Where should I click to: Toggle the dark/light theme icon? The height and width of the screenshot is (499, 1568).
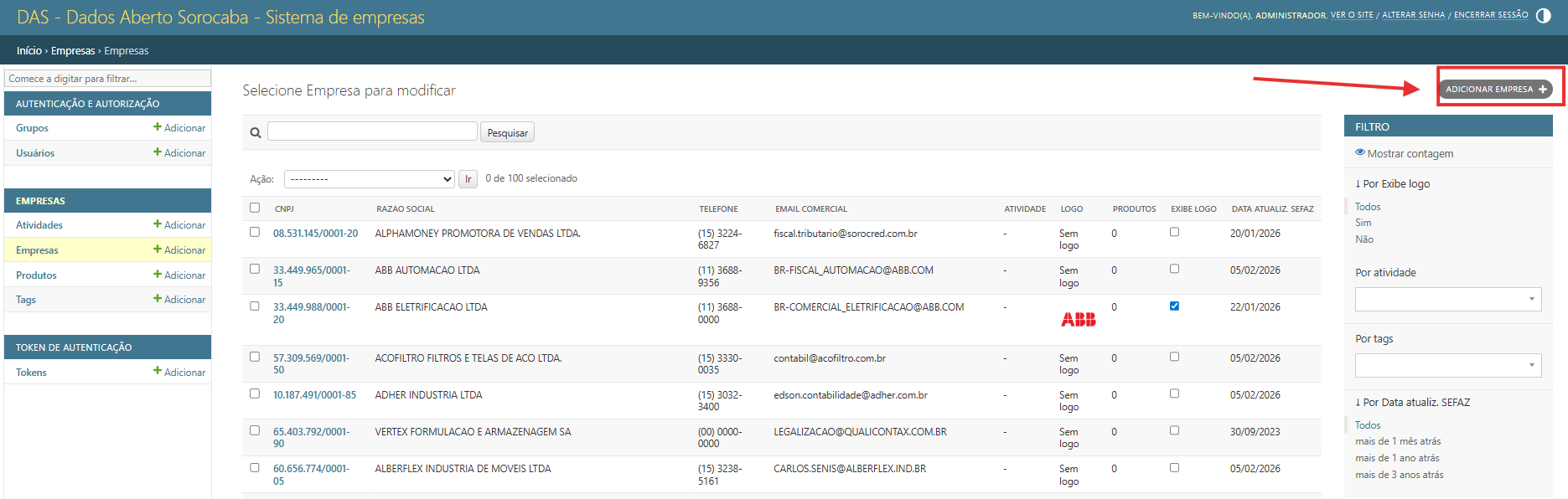(x=1543, y=16)
